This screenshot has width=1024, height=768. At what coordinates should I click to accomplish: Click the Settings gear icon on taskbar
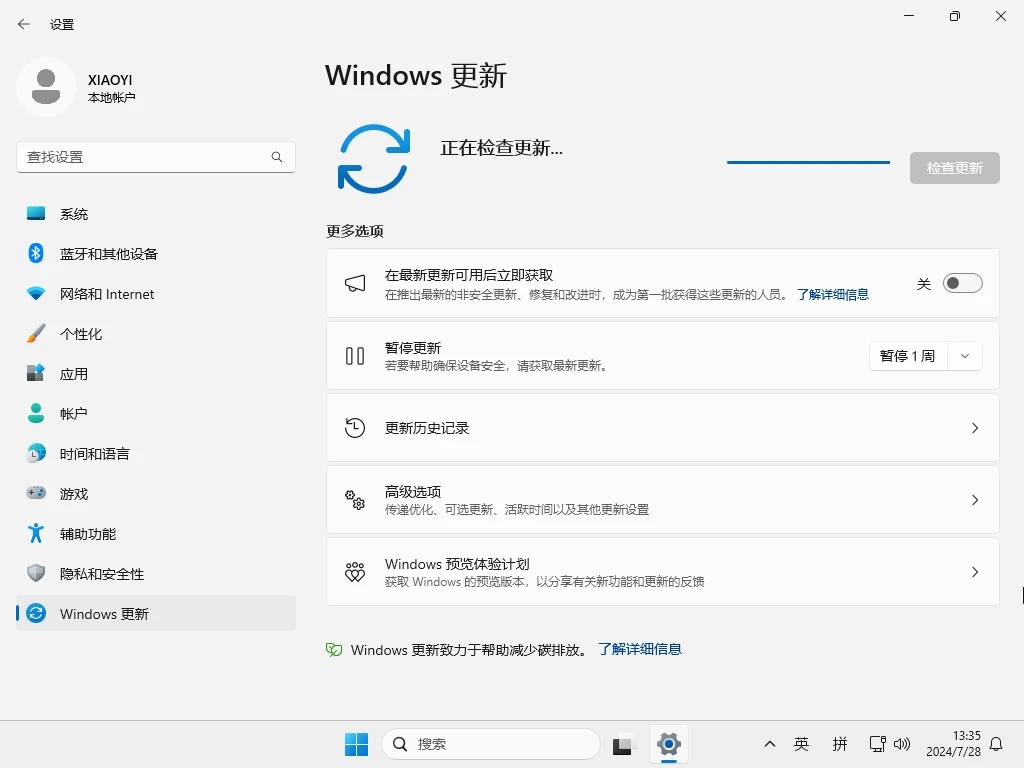[669, 744]
